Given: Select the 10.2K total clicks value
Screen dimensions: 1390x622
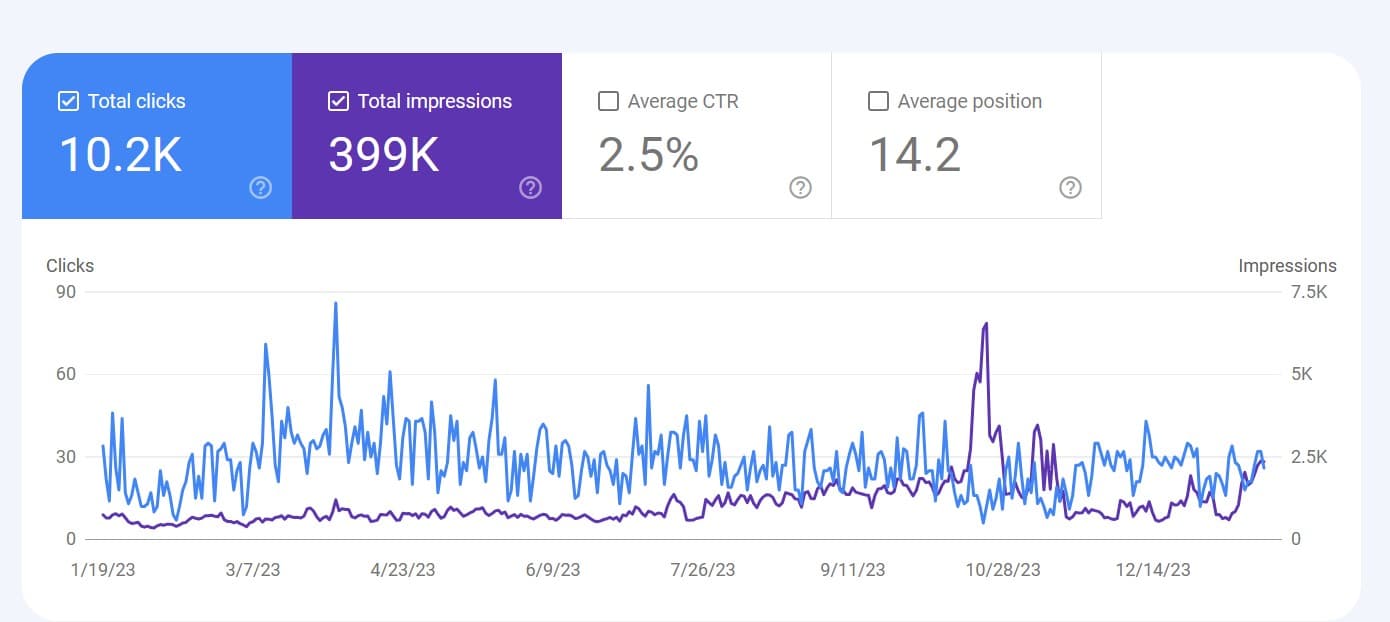Looking at the screenshot, I should click(121, 155).
